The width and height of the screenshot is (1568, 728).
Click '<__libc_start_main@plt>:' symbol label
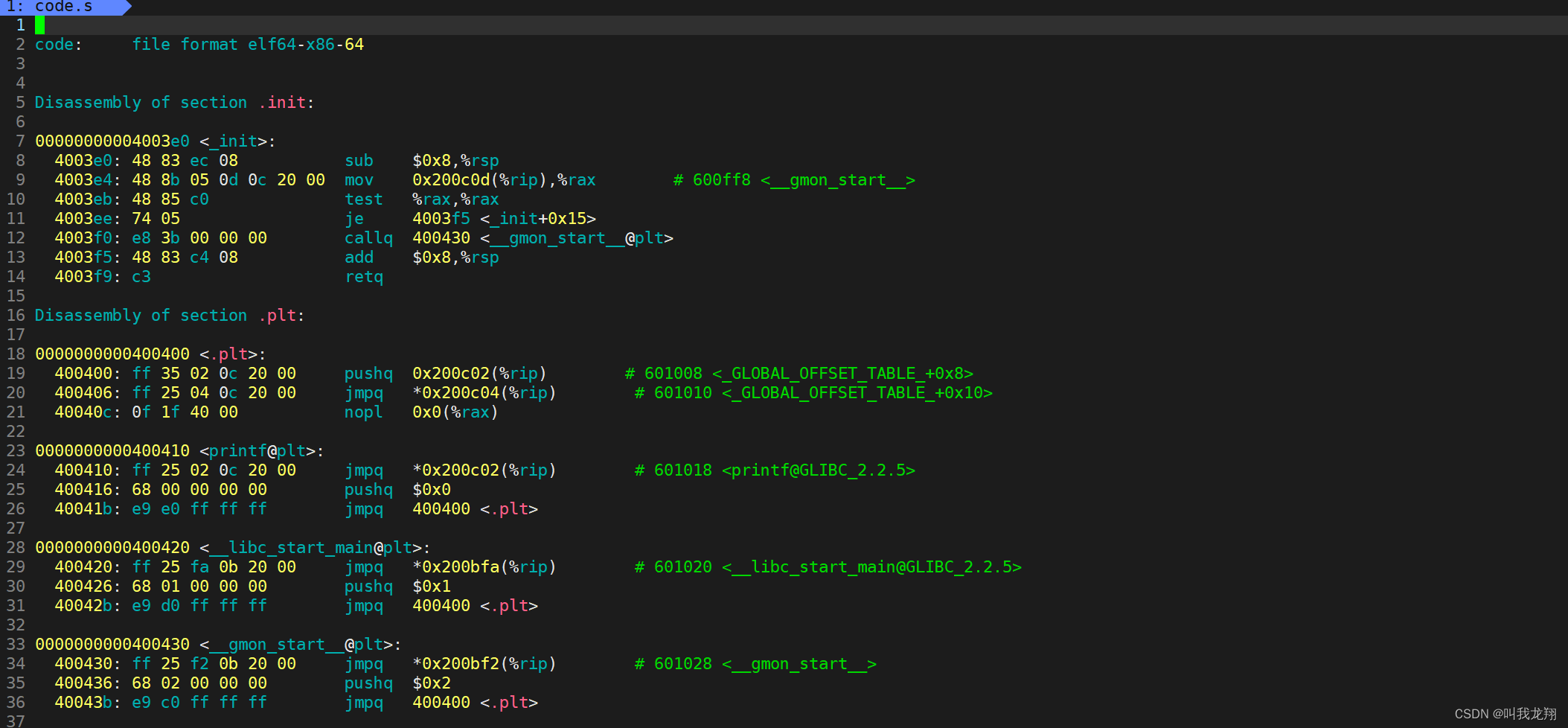(x=316, y=548)
